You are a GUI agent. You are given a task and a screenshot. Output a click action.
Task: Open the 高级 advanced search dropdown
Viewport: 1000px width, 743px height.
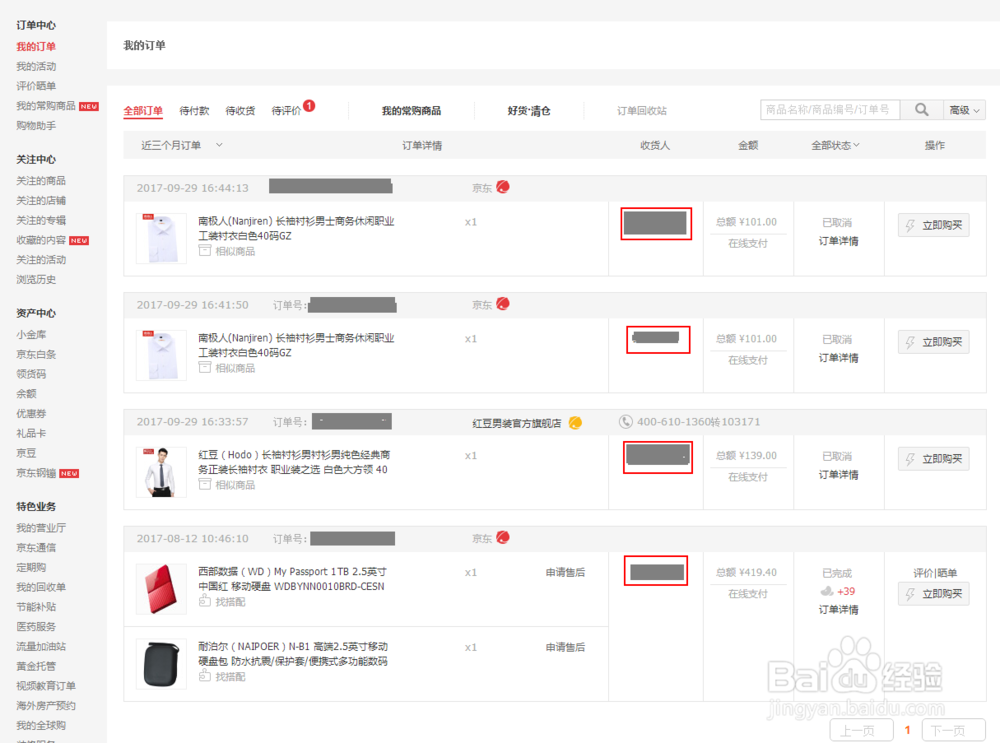pyautogui.click(x=964, y=110)
